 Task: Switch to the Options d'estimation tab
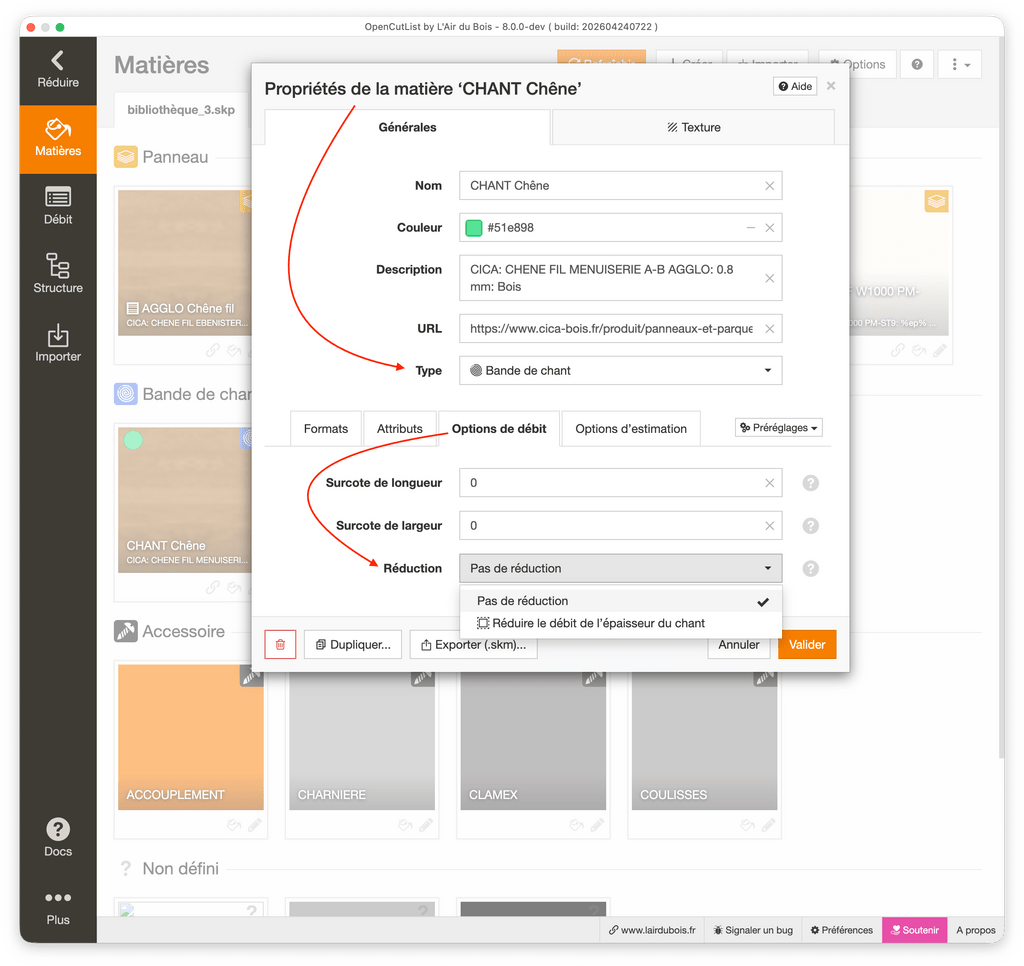click(x=630, y=429)
